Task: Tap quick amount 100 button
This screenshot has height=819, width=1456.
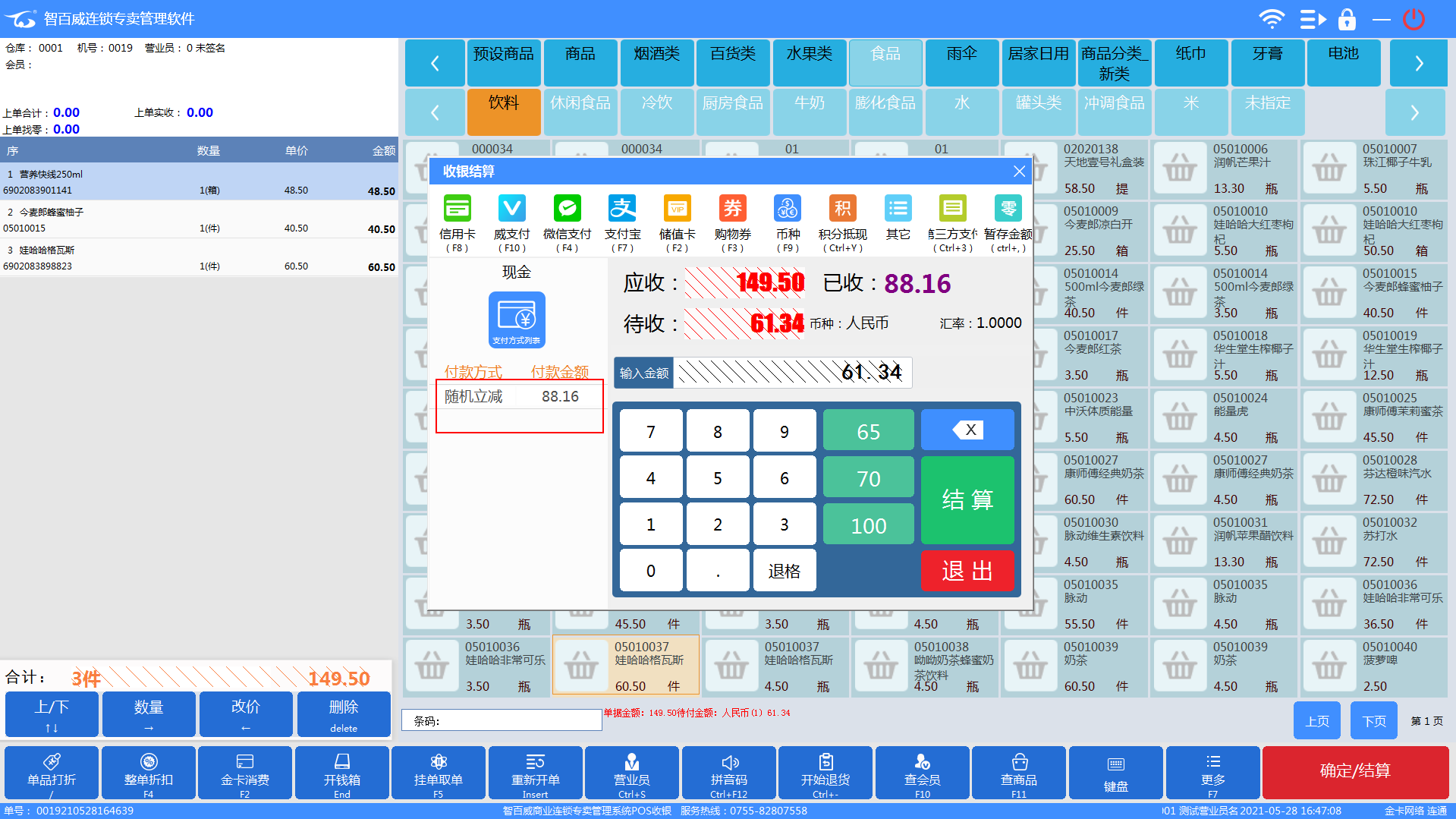Action: coord(868,525)
